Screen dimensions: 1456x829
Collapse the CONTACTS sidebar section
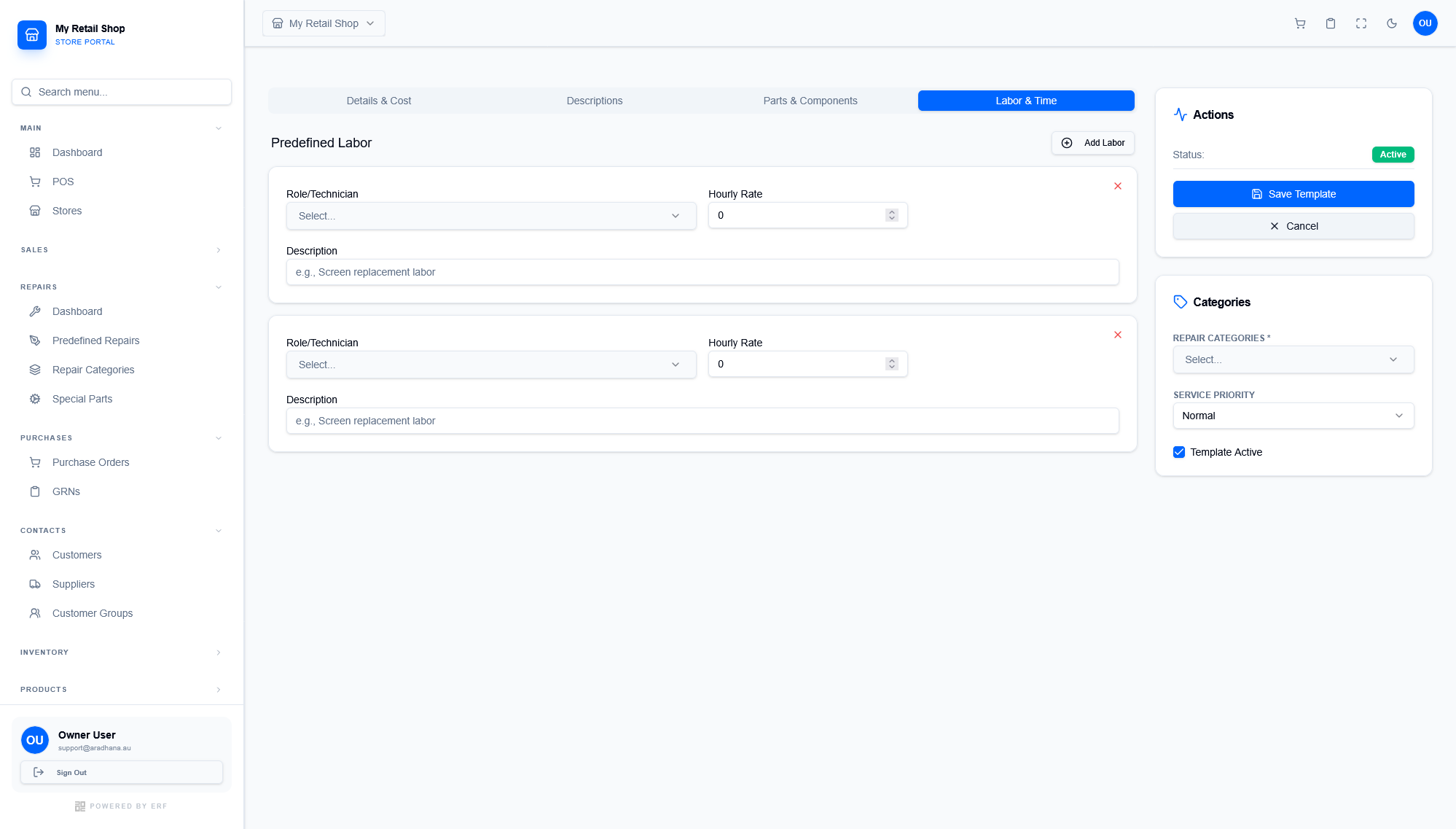[122, 531]
